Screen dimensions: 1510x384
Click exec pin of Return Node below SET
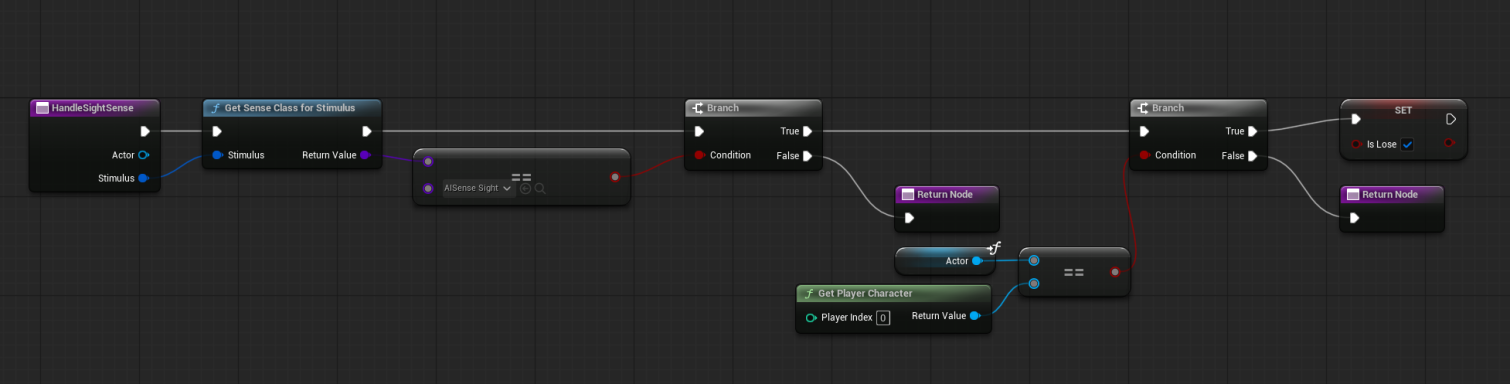pos(1355,217)
